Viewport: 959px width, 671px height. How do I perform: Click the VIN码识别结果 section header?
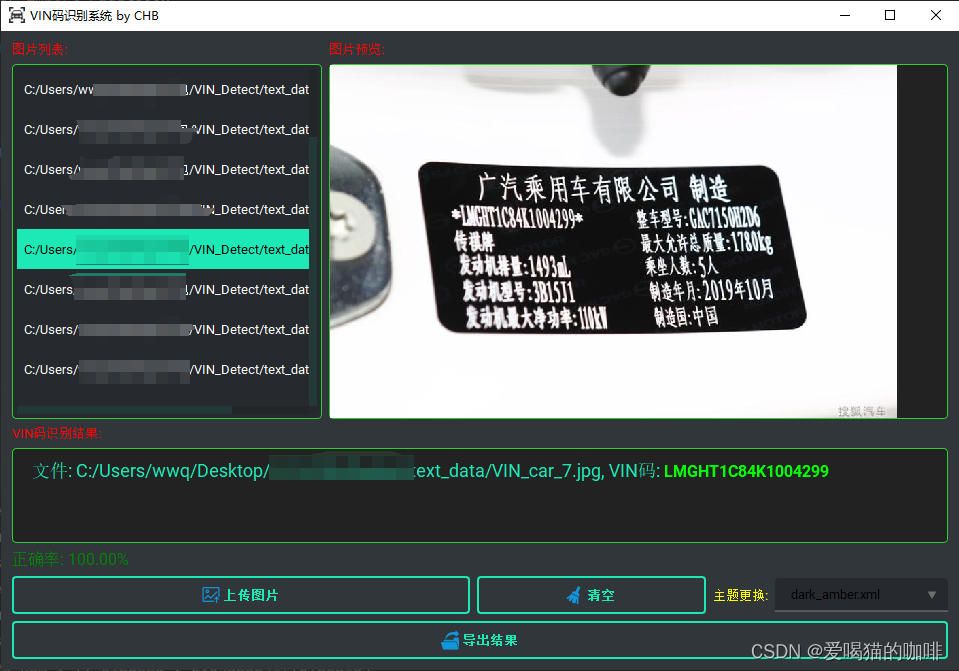55,433
